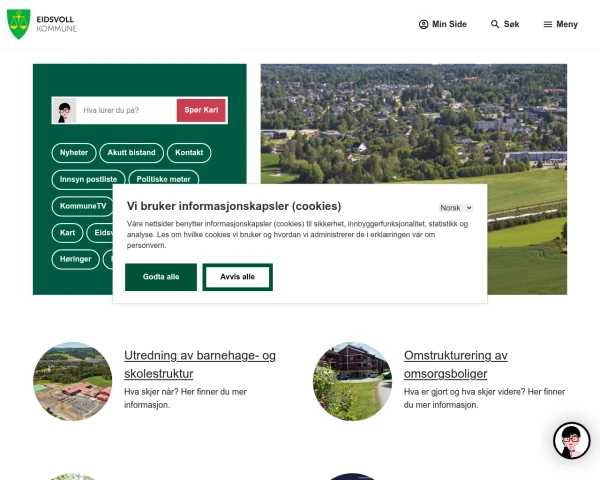
Task: Open the Kari chatbot floating avatar
Action: [x=571, y=440]
